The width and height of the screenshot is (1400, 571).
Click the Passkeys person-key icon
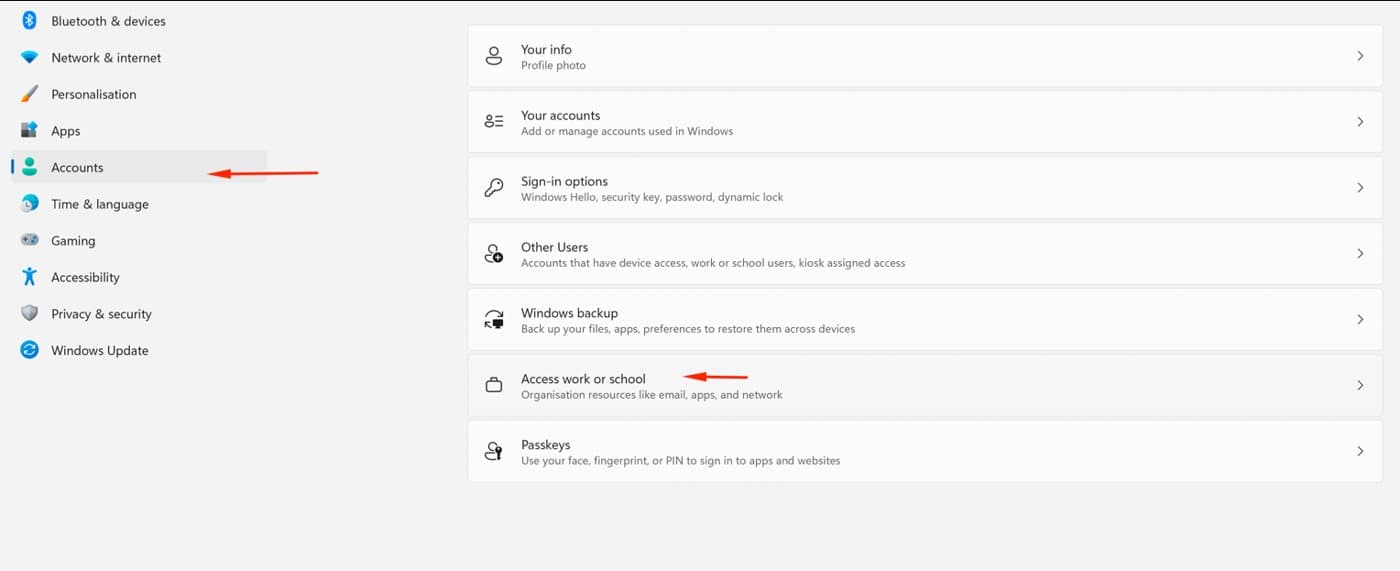click(x=494, y=452)
